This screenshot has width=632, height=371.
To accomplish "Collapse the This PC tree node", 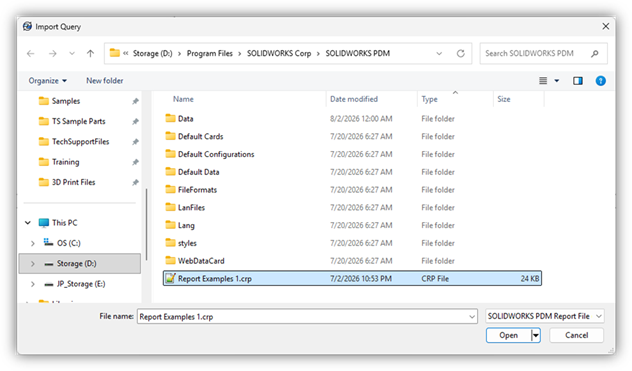I will click(28, 223).
